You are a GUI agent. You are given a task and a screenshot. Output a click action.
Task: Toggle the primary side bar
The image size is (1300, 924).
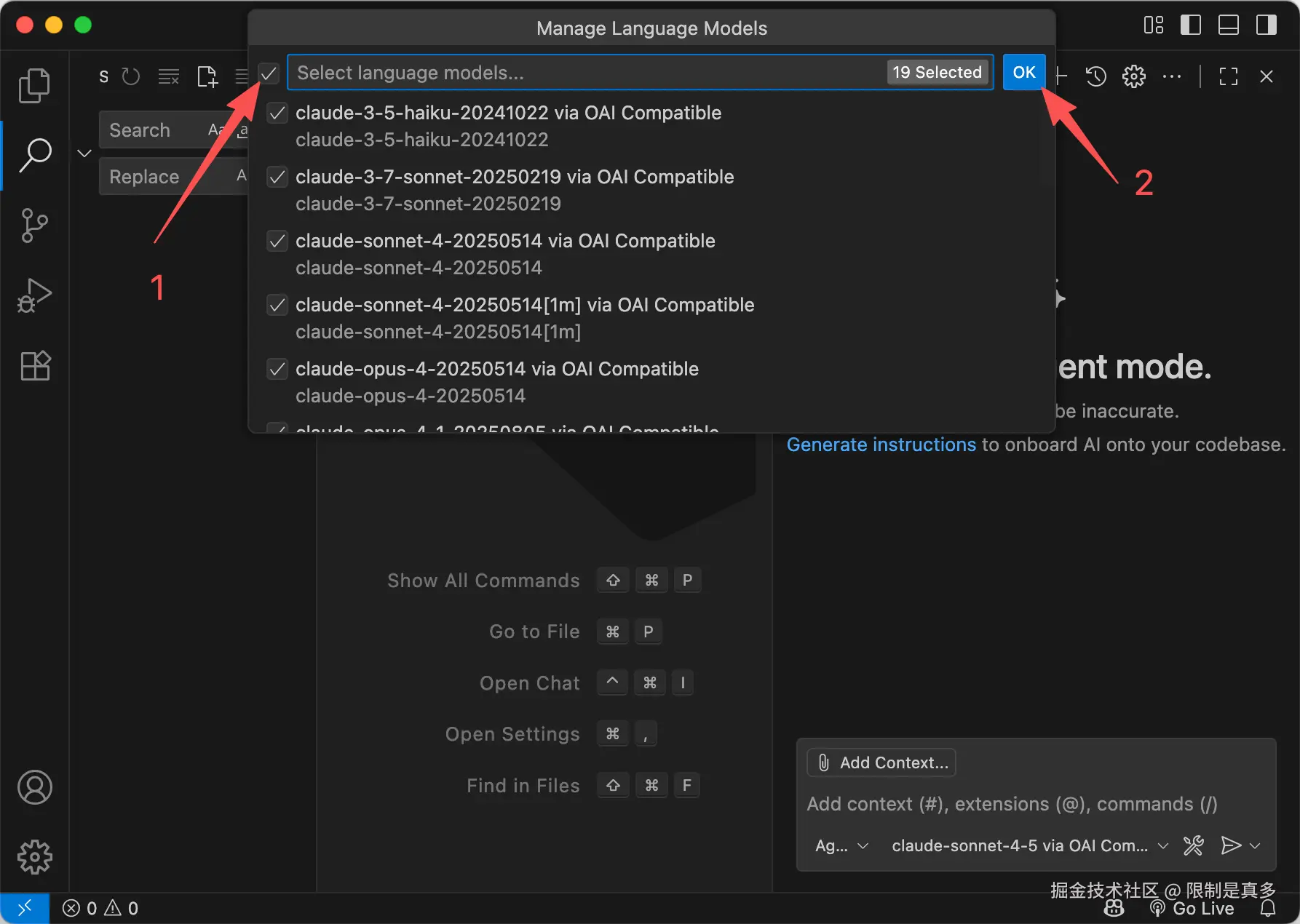tap(1191, 25)
